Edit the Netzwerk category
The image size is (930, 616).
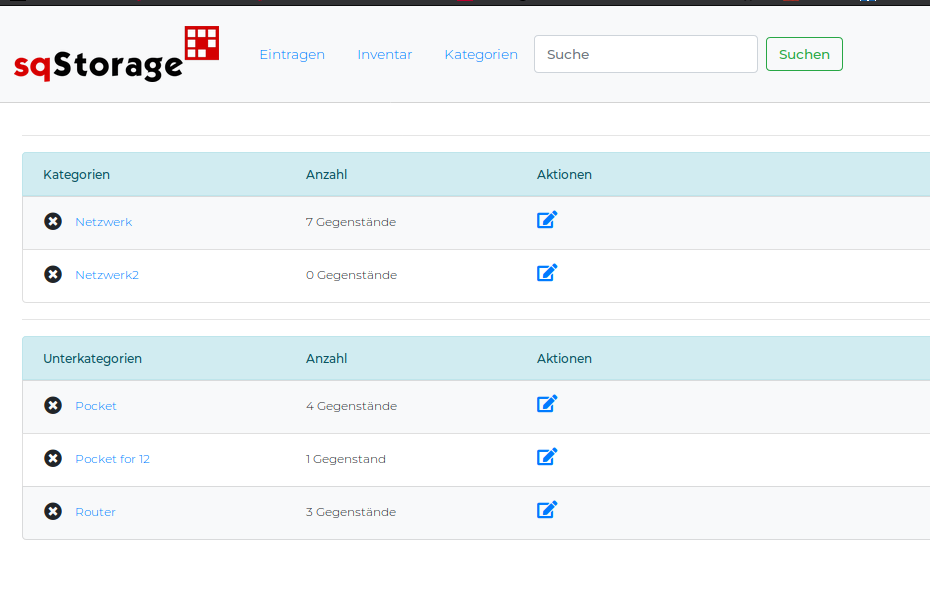[x=547, y=220]
